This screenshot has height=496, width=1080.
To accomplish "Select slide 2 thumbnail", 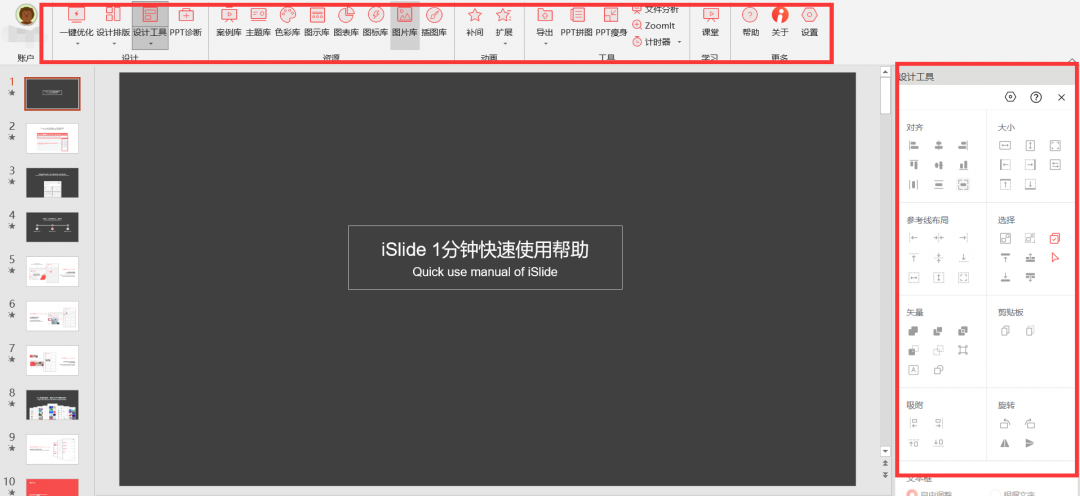I will click(52, 138).
